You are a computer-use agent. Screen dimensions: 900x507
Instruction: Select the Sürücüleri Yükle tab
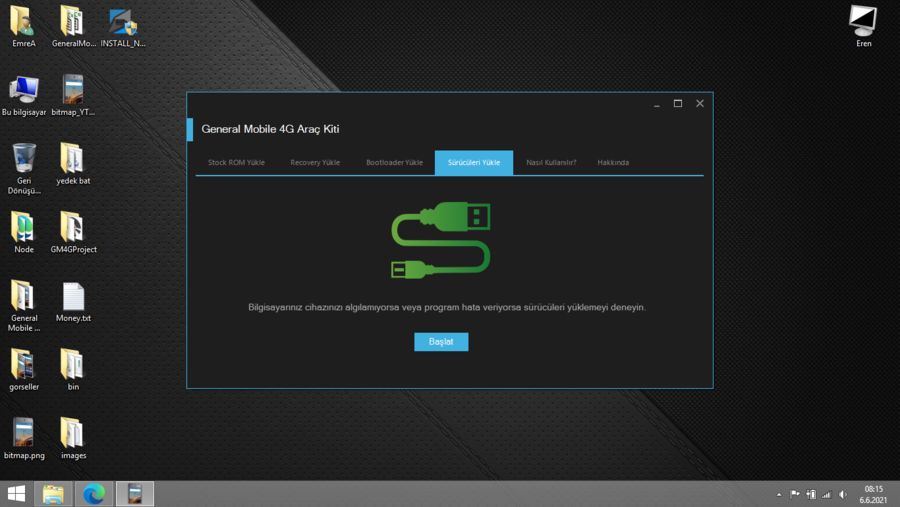coord(474,162)
